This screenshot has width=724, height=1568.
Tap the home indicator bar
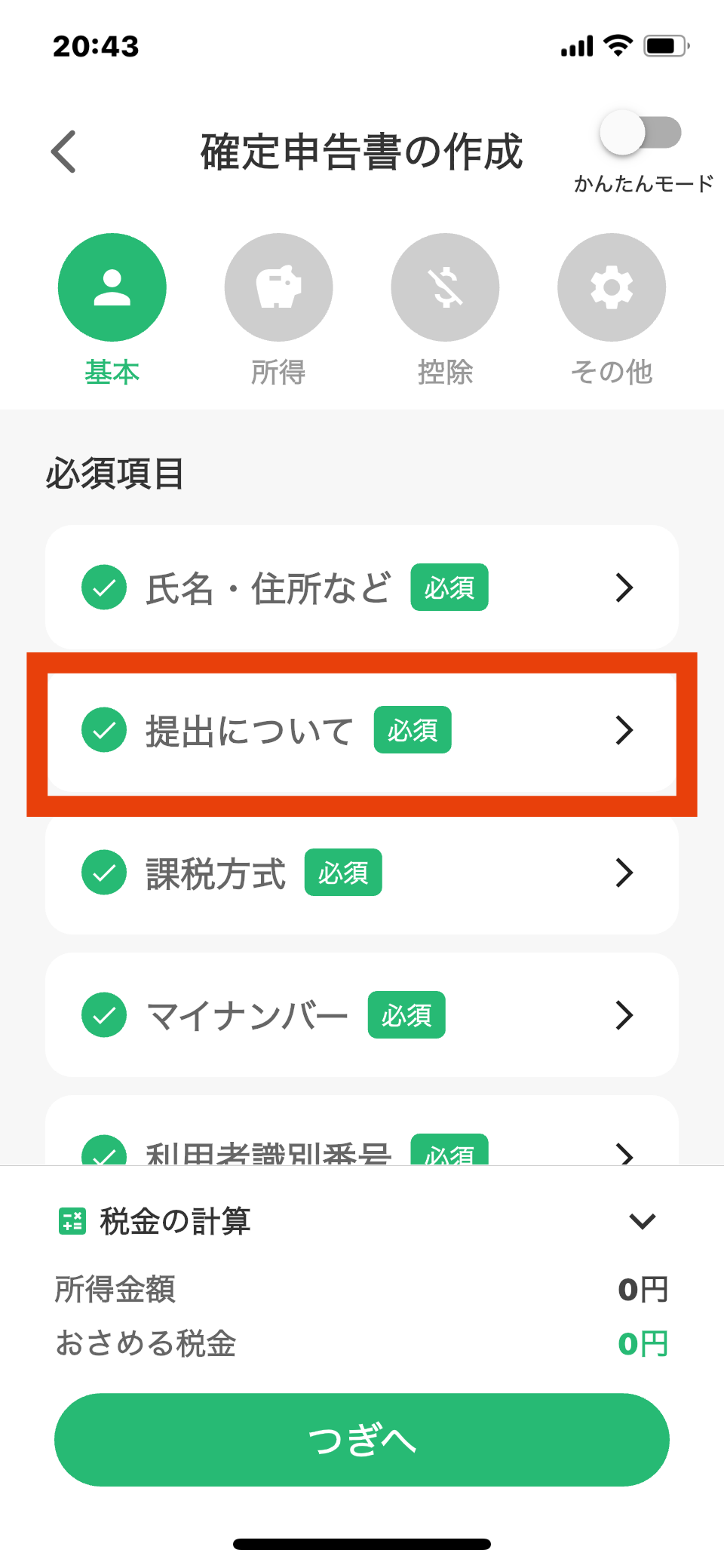362,1544
